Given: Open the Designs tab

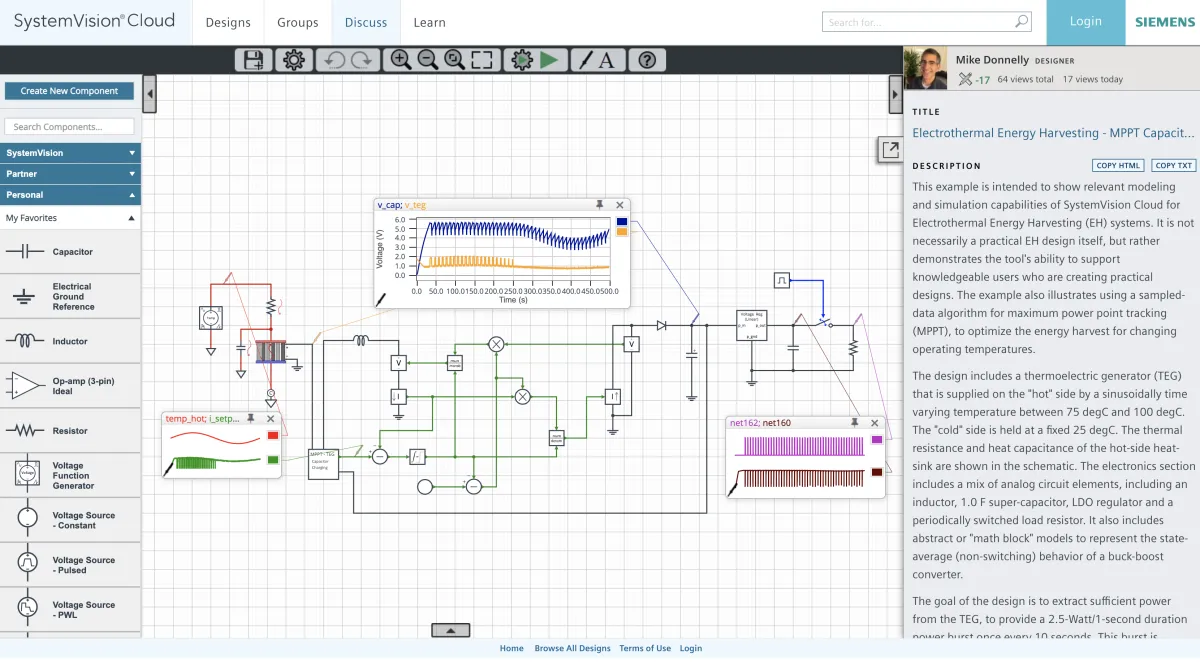Looking at the screenshot, I should click(x=228, y=22).
